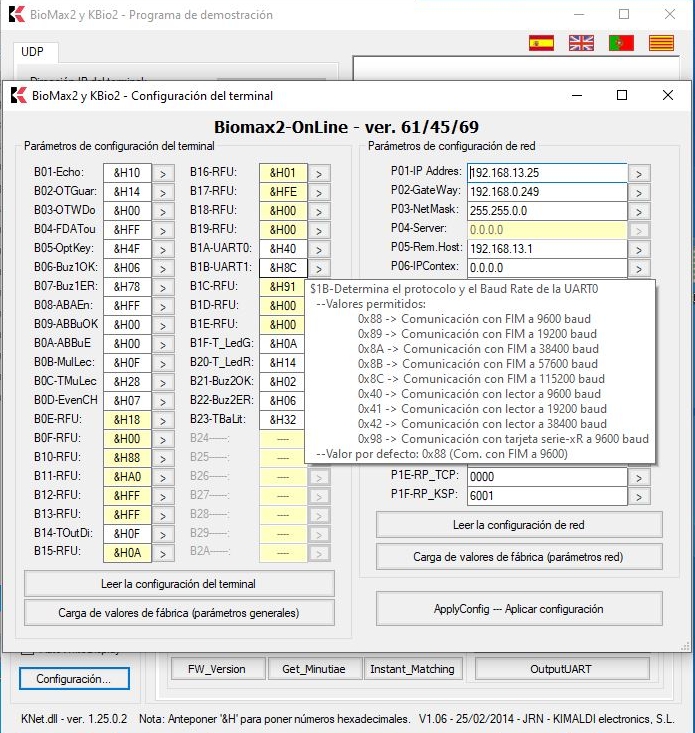Send P01-IP Addres with its arrow button
Screen dimensions: 695x733
tap(639, 173)
